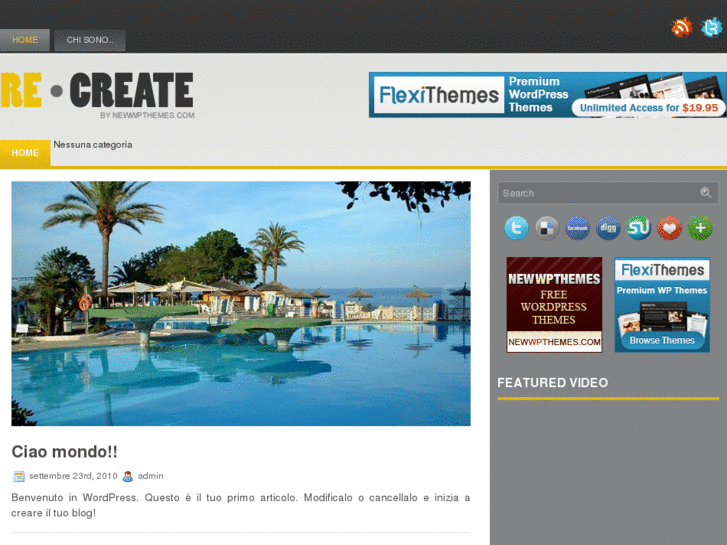Click the 'BY NEWWPTHEMES.COM' tagline text

147,115
